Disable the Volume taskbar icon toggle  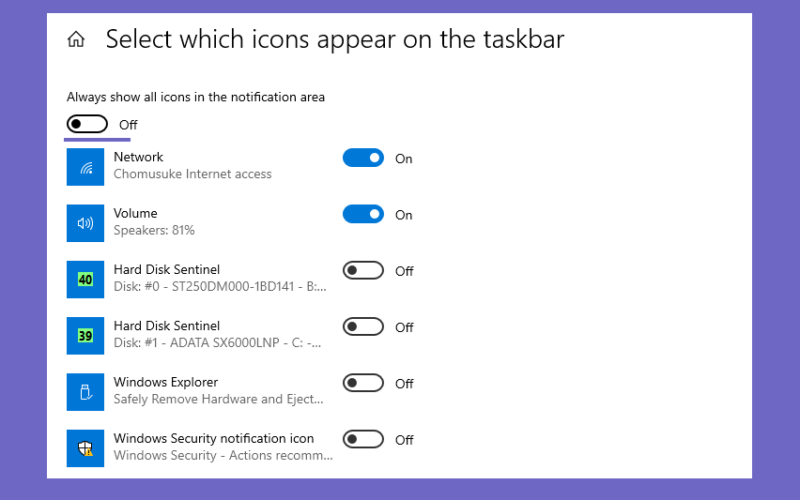point(363,214)
